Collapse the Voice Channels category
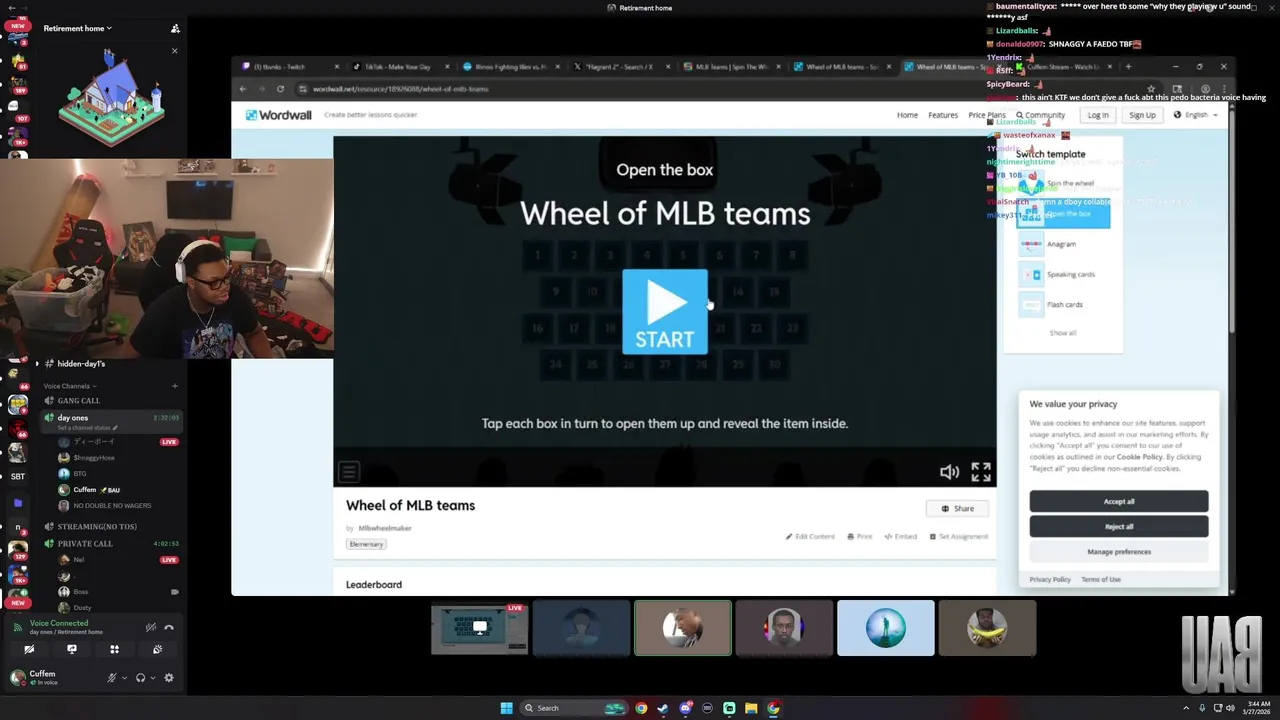 pos(70,386)
